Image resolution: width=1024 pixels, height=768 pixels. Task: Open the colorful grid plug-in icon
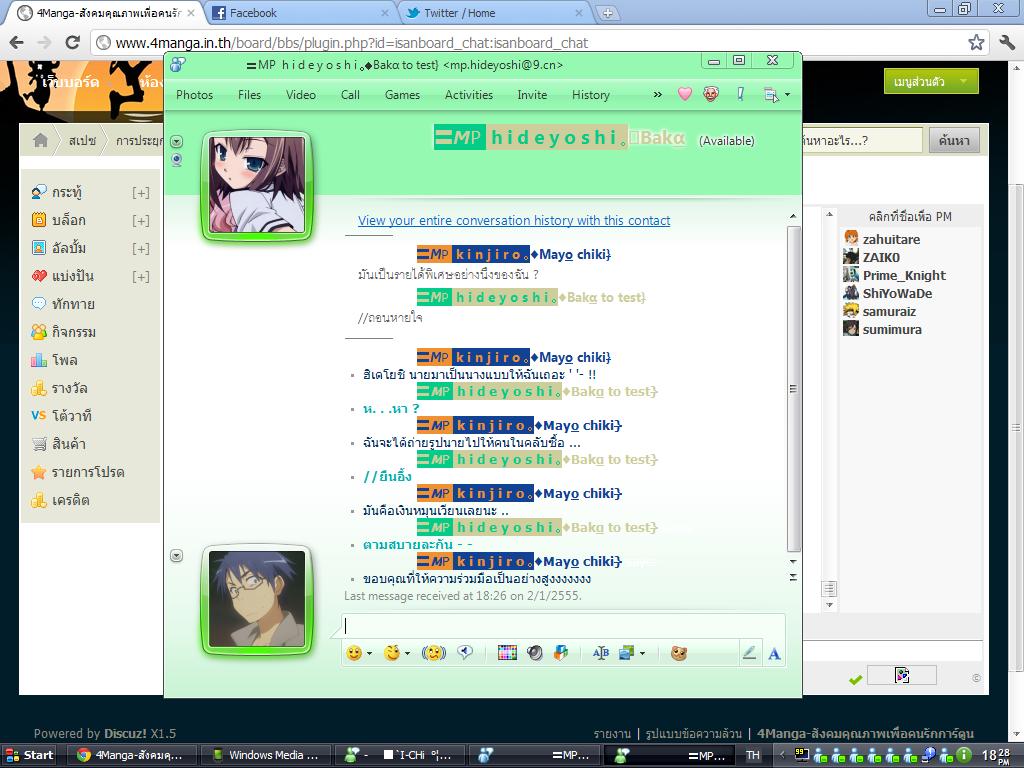coord(507,653)
